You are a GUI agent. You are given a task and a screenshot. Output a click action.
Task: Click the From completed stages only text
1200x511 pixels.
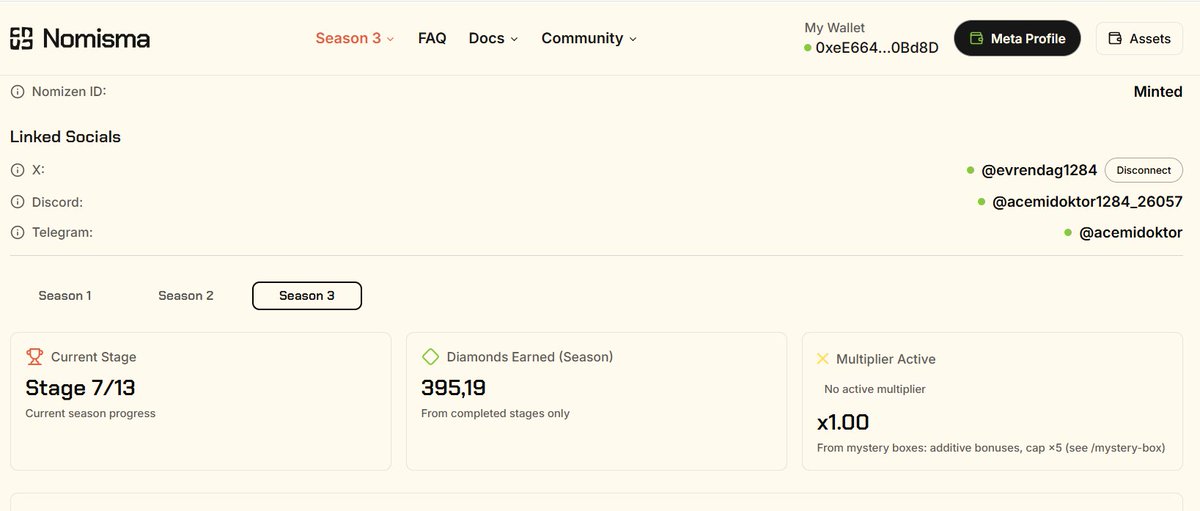(x=495, y=413)
